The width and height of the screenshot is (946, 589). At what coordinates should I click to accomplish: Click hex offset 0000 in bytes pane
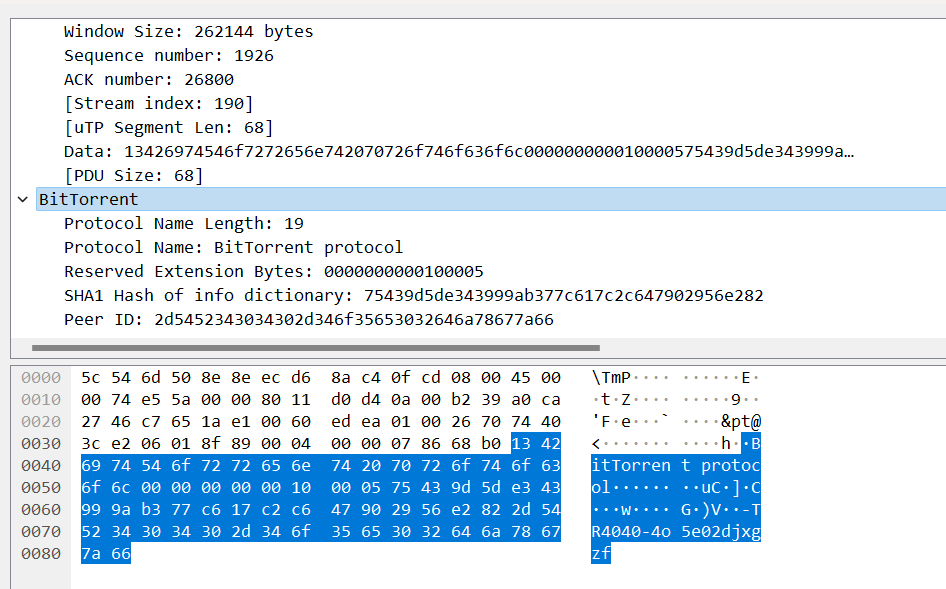(41, 378)
